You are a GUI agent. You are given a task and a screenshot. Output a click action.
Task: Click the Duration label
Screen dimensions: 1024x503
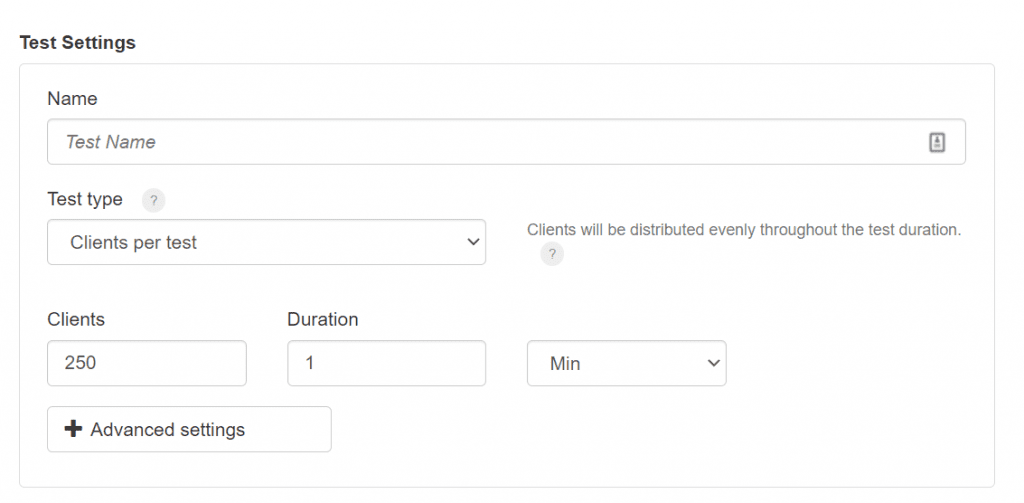pos(323,319)
